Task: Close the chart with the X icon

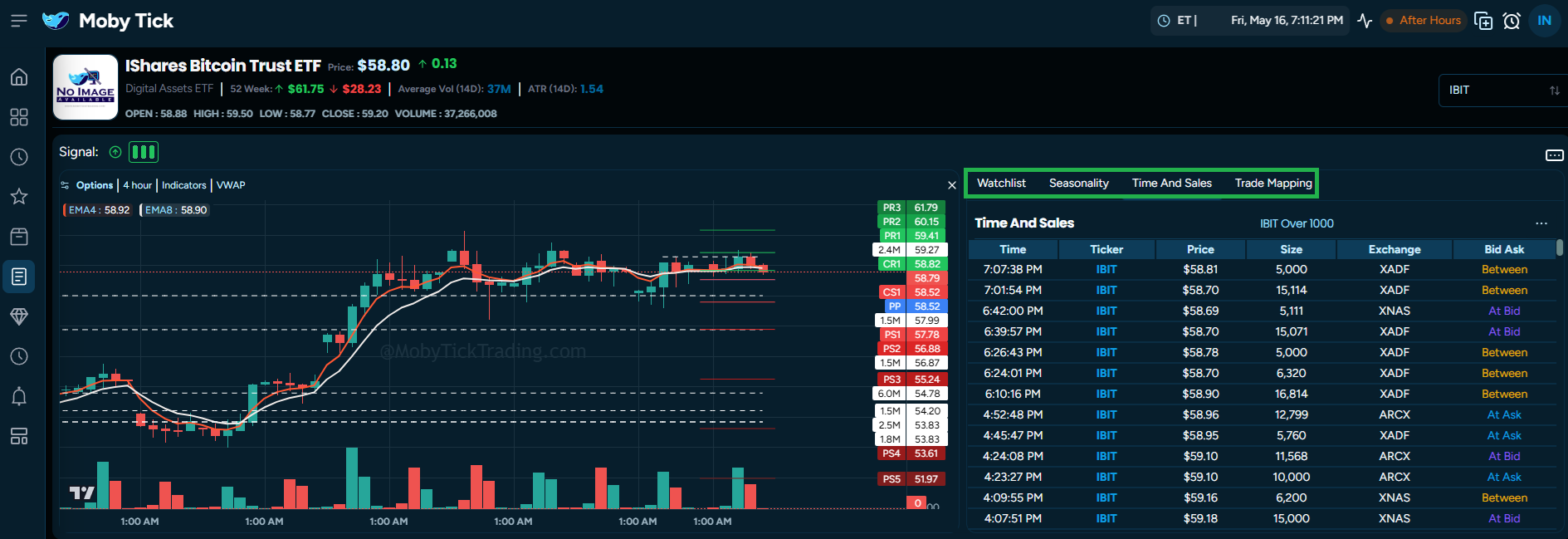Action: (x=952, y=185)
